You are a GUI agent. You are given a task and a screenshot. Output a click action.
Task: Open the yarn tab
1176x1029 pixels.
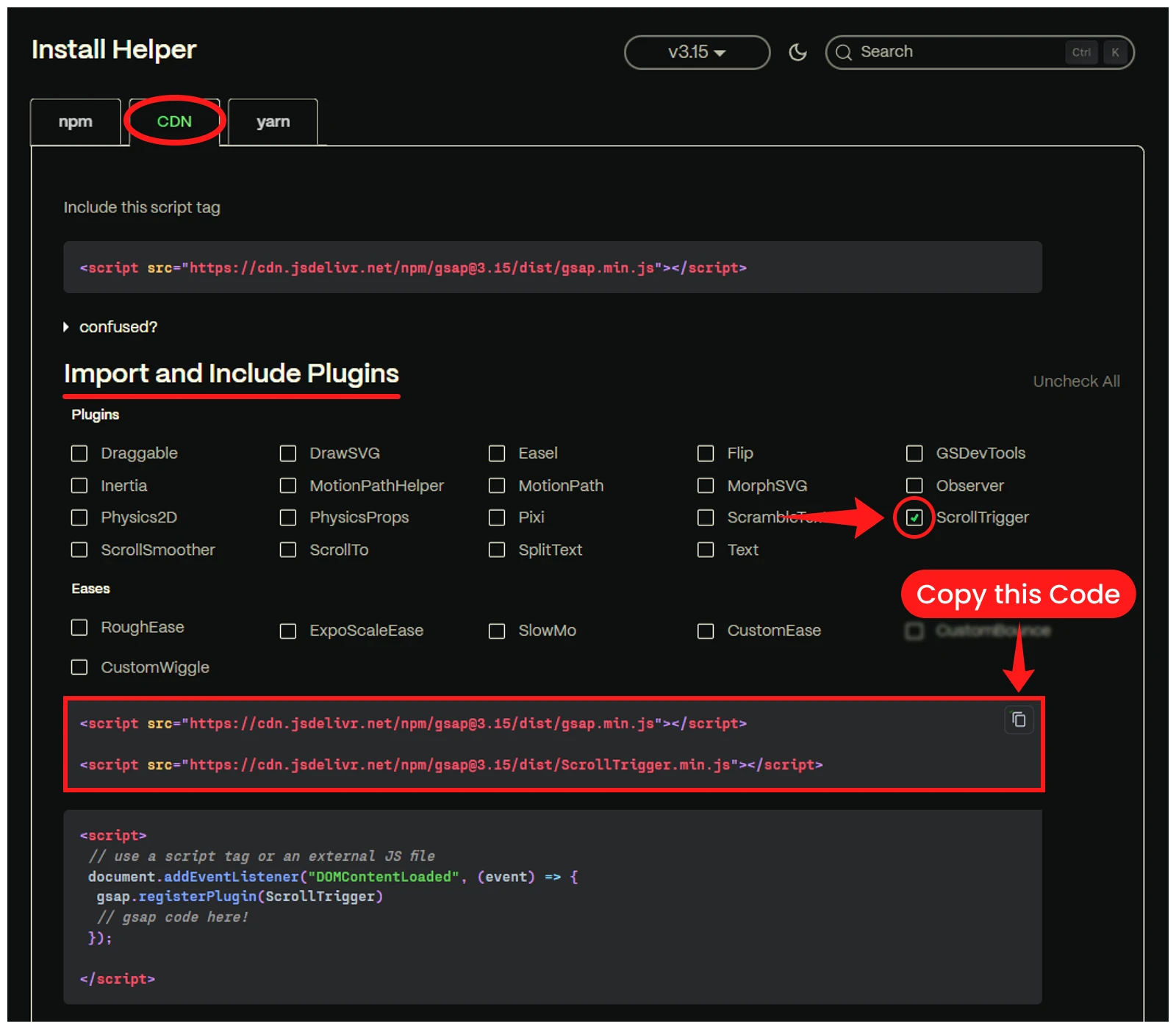click(273, 122)
